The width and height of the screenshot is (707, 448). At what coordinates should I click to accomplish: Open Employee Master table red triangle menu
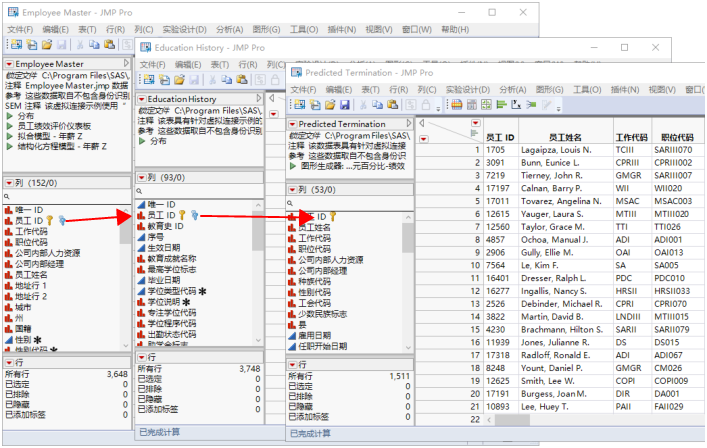(x=9, y=64)
